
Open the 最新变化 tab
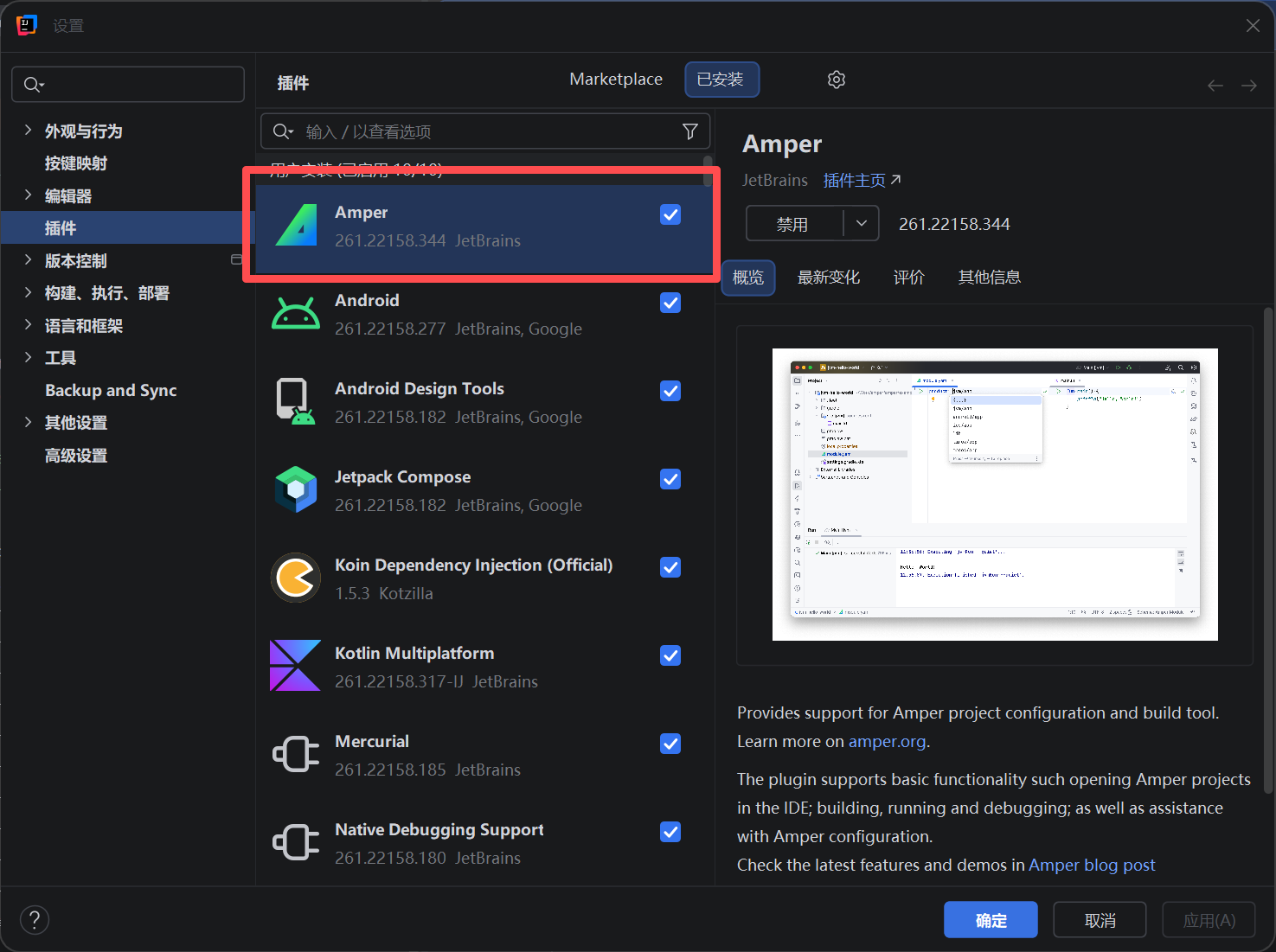point(828,278)
